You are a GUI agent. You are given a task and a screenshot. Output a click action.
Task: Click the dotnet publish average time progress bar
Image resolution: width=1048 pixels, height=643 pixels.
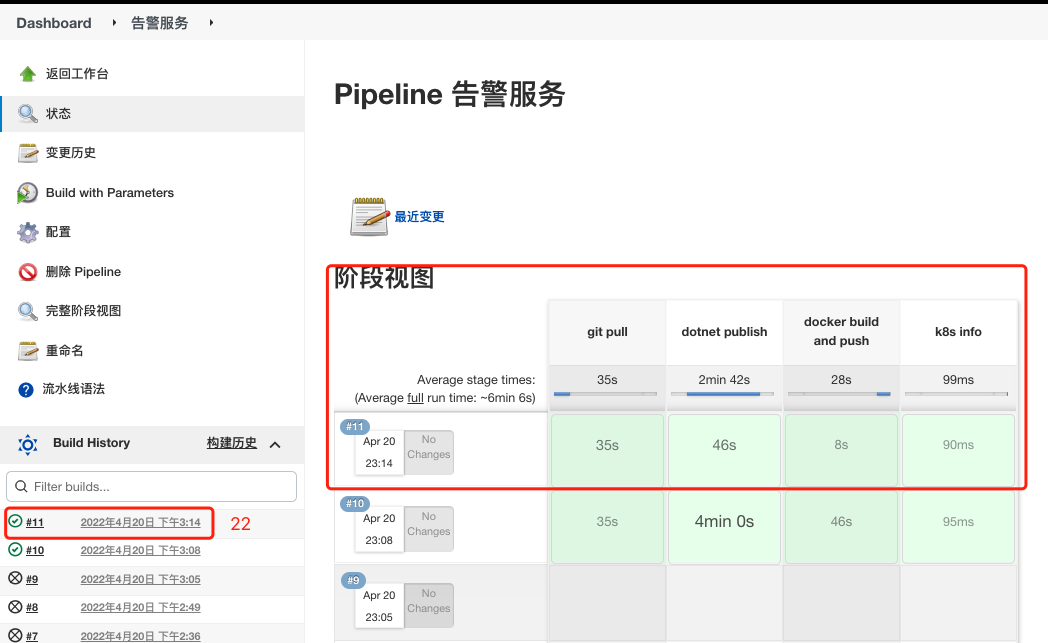(x=723, y=394)
